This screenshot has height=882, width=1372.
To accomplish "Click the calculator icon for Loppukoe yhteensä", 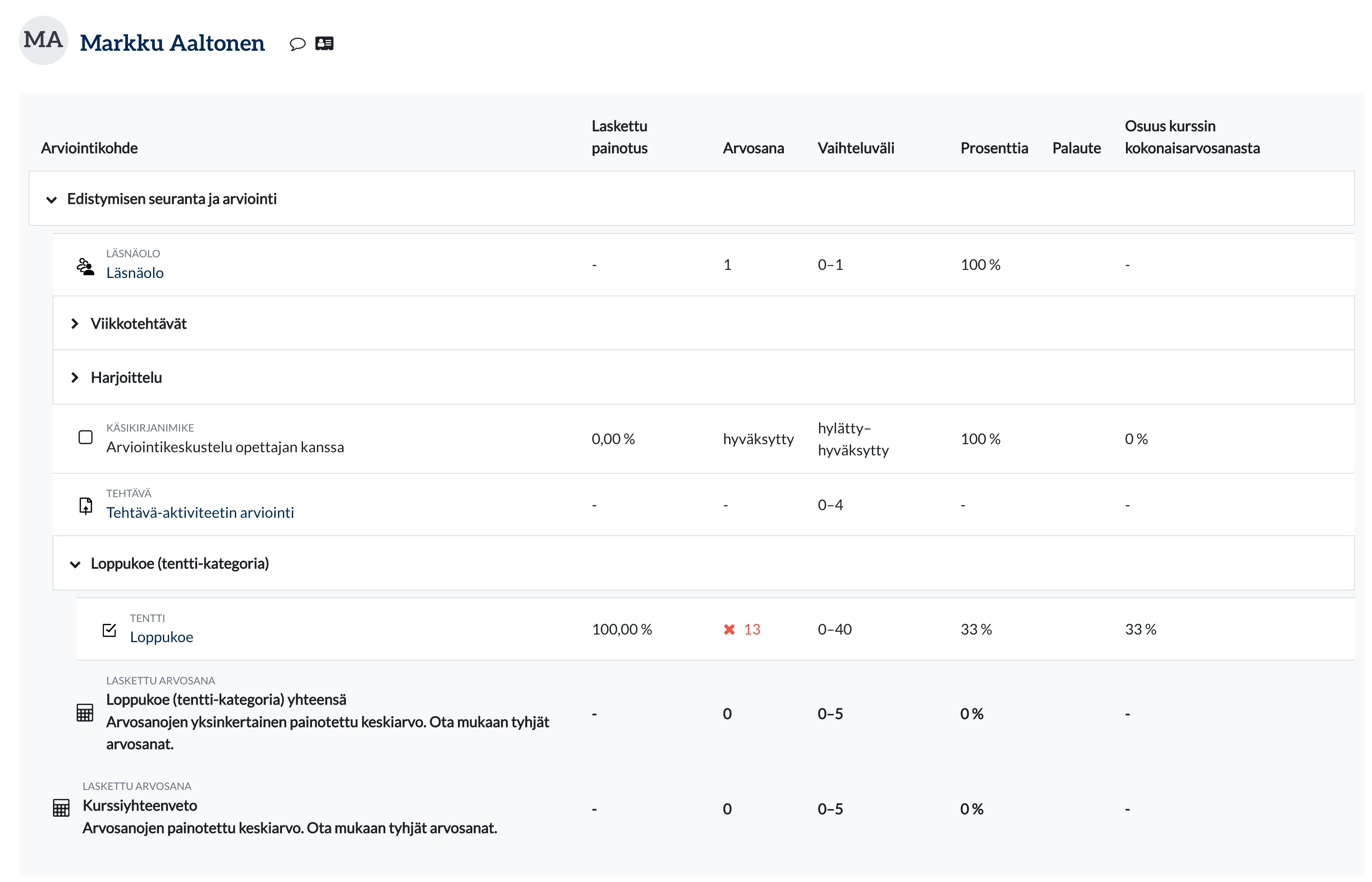I will (x=85, y=713).
